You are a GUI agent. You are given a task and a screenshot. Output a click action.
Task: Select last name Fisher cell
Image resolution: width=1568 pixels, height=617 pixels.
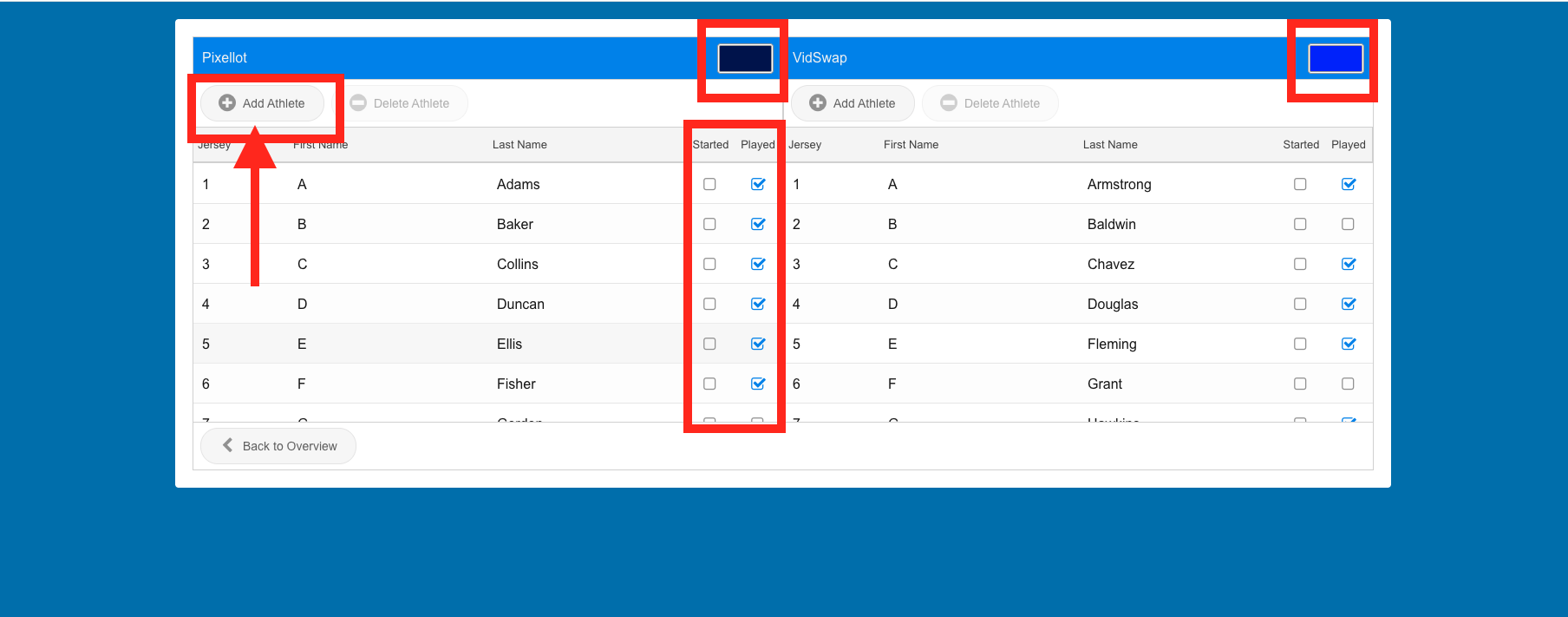click(516, 384)
